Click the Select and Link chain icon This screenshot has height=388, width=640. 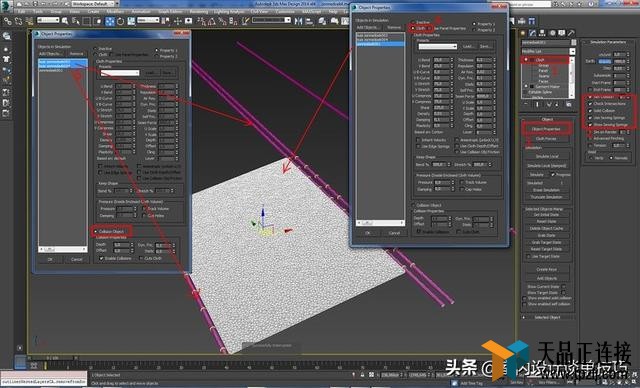[7, 21]
